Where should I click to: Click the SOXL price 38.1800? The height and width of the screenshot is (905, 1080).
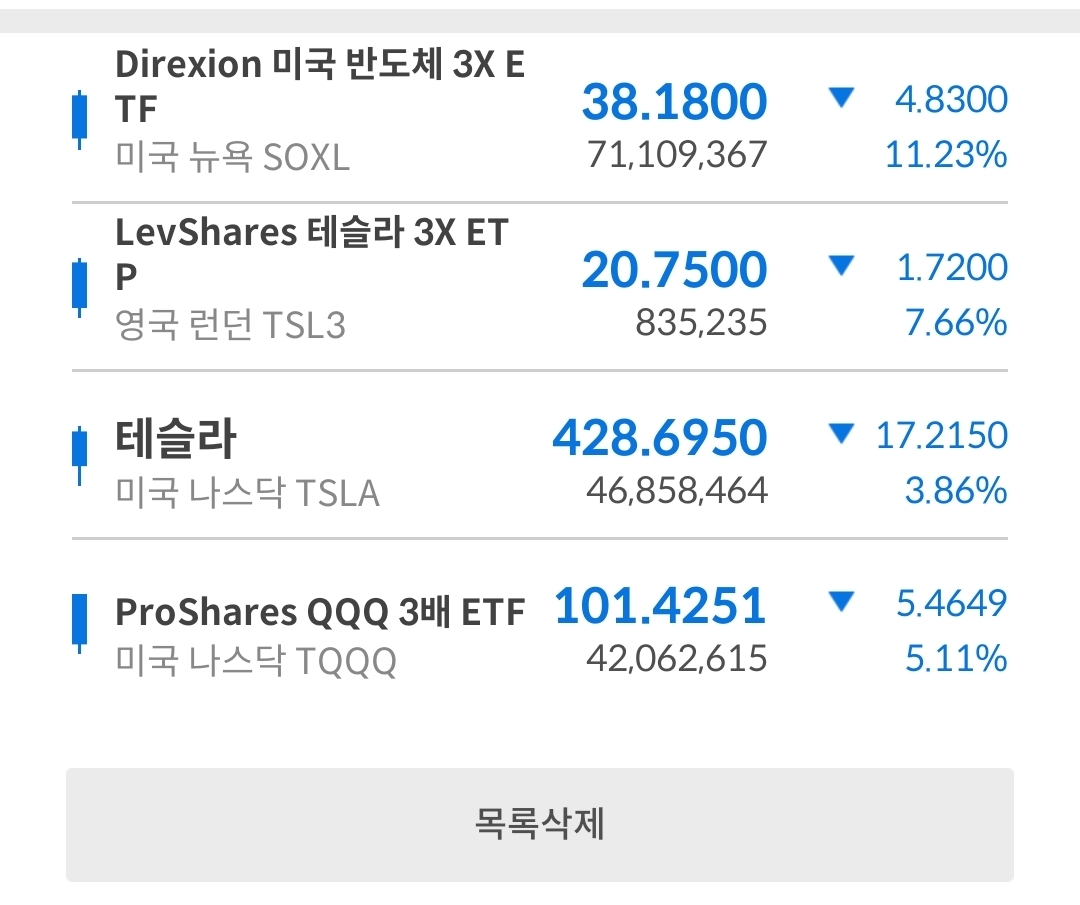click(x=674, y=101)
